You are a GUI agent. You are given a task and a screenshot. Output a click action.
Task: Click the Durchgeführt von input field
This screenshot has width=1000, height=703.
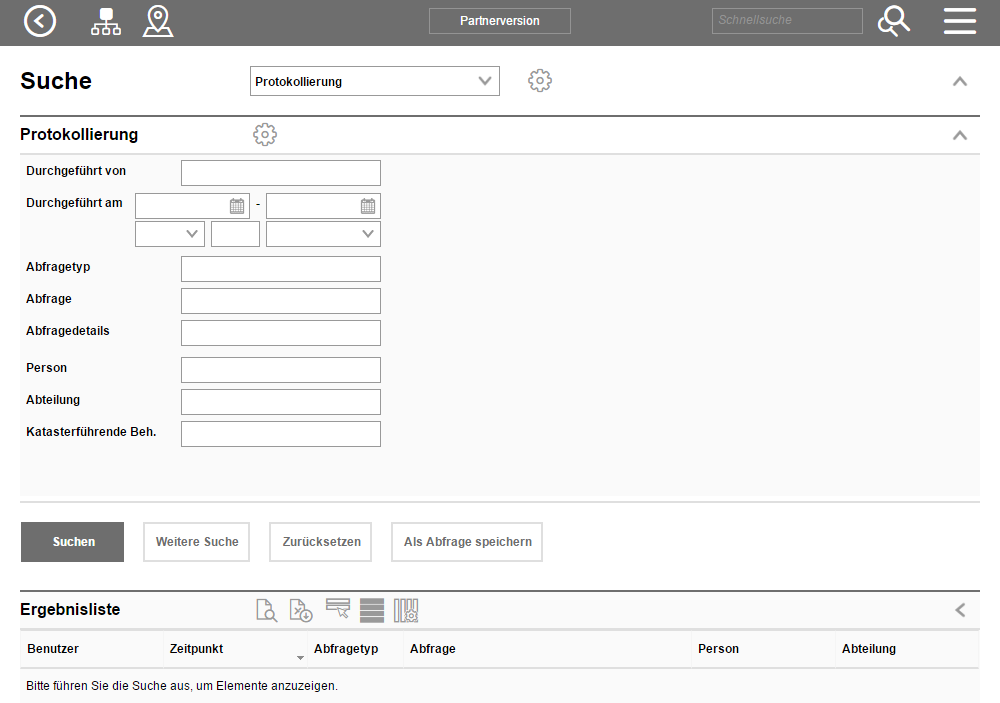(281, 173)
